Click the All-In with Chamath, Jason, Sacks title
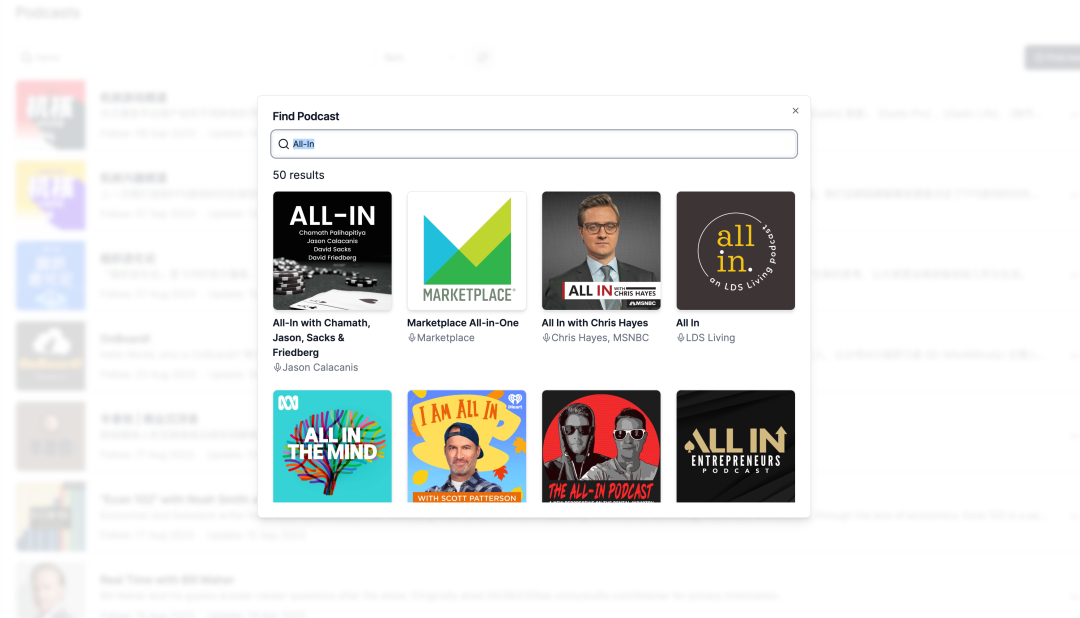This screenshot has width=1080, height=618. click(x=322, y=338)
